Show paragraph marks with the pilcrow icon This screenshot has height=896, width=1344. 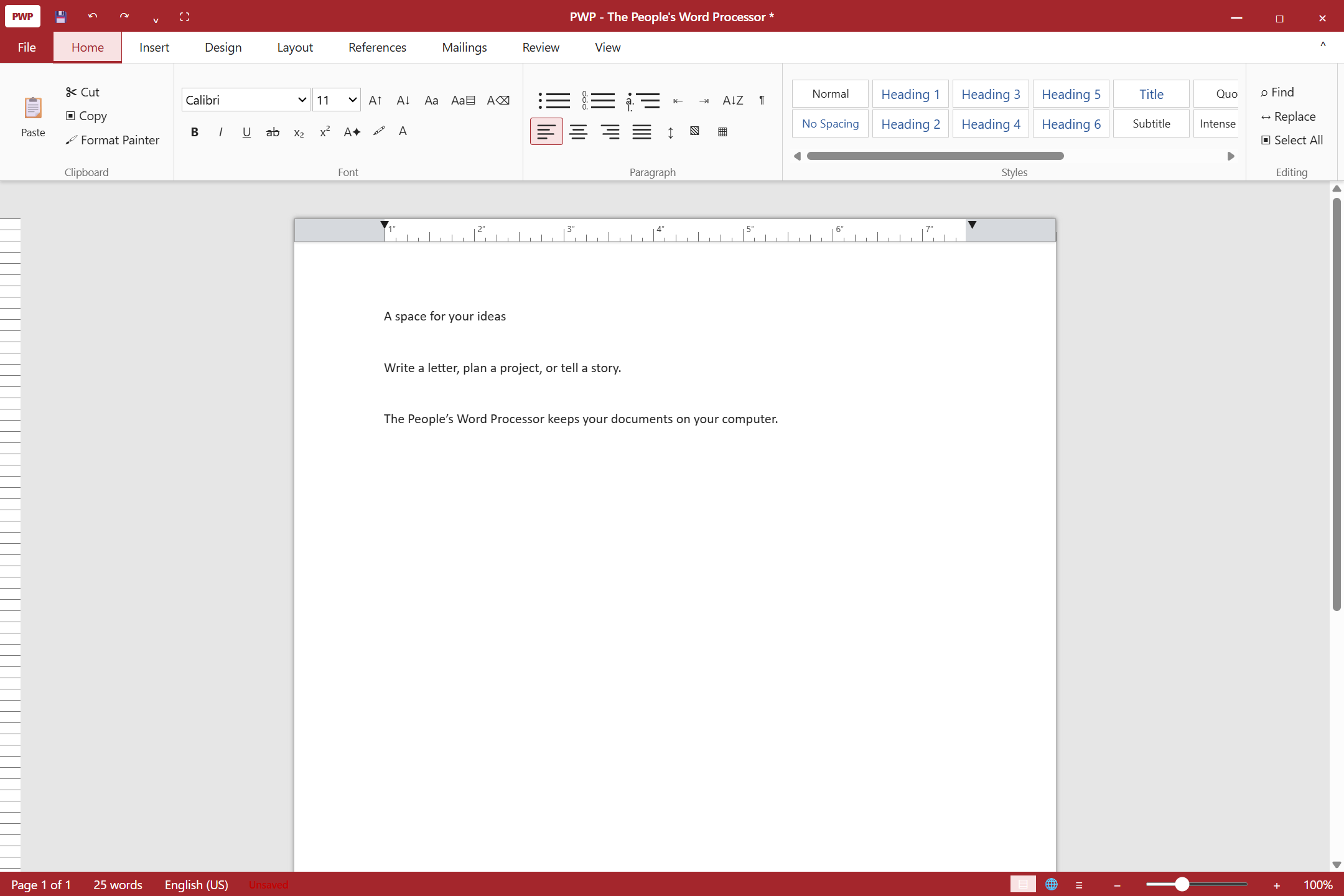click(x=762, y=100)
